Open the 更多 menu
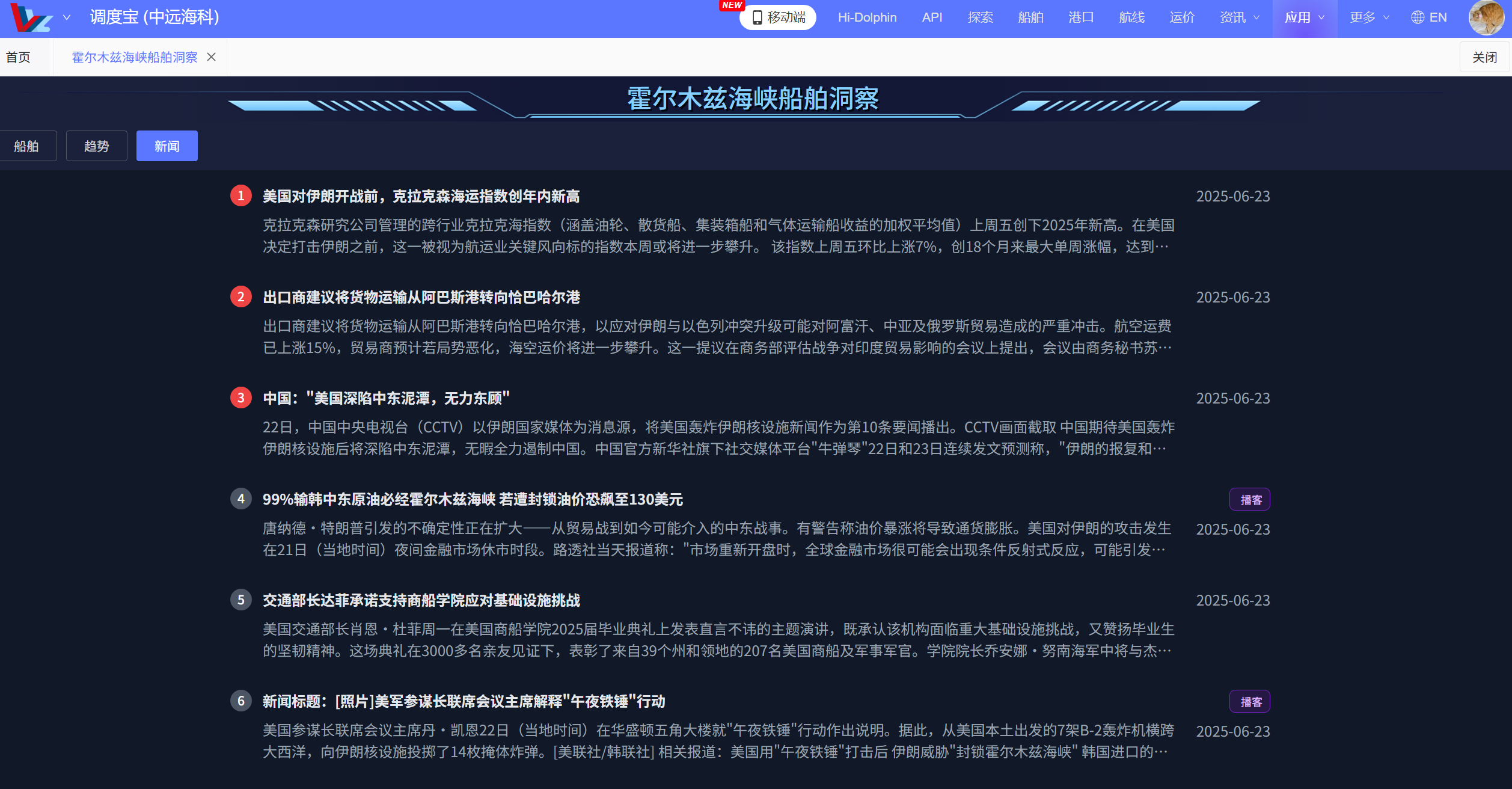This screenshot has height=789, width=1512. pyautogui.click(x=1369, y=17)
